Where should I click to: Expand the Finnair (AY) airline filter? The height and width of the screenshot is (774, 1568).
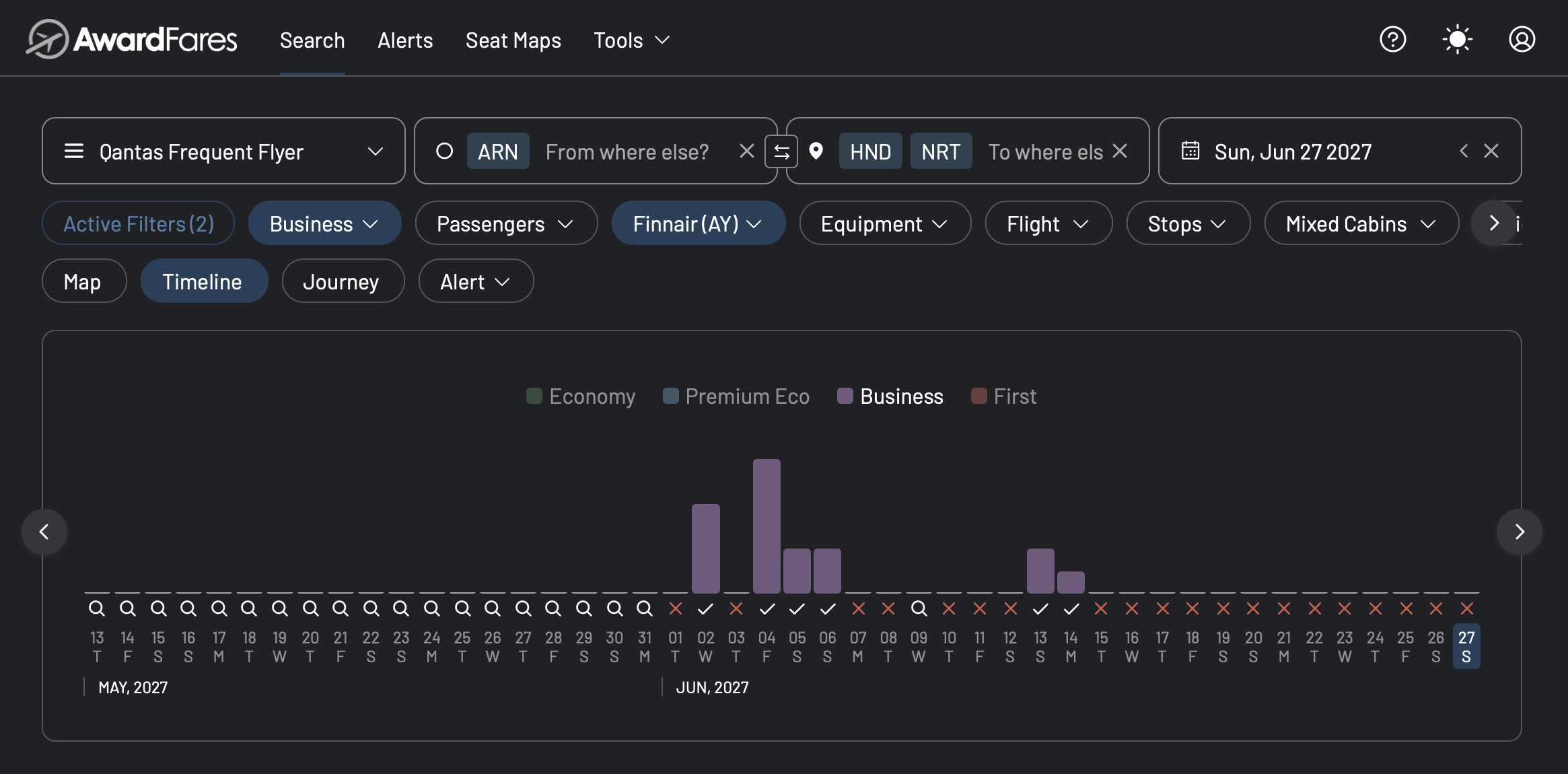pyautogui.click(x=698, y=223)
